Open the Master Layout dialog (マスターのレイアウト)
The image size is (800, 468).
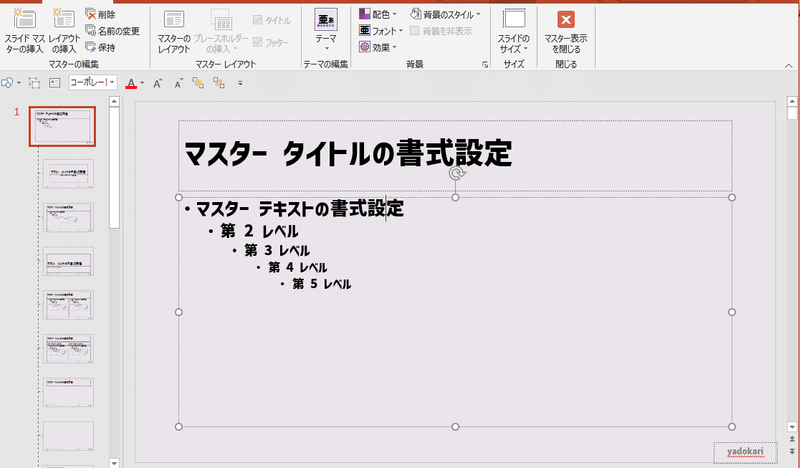coord(173,32)
